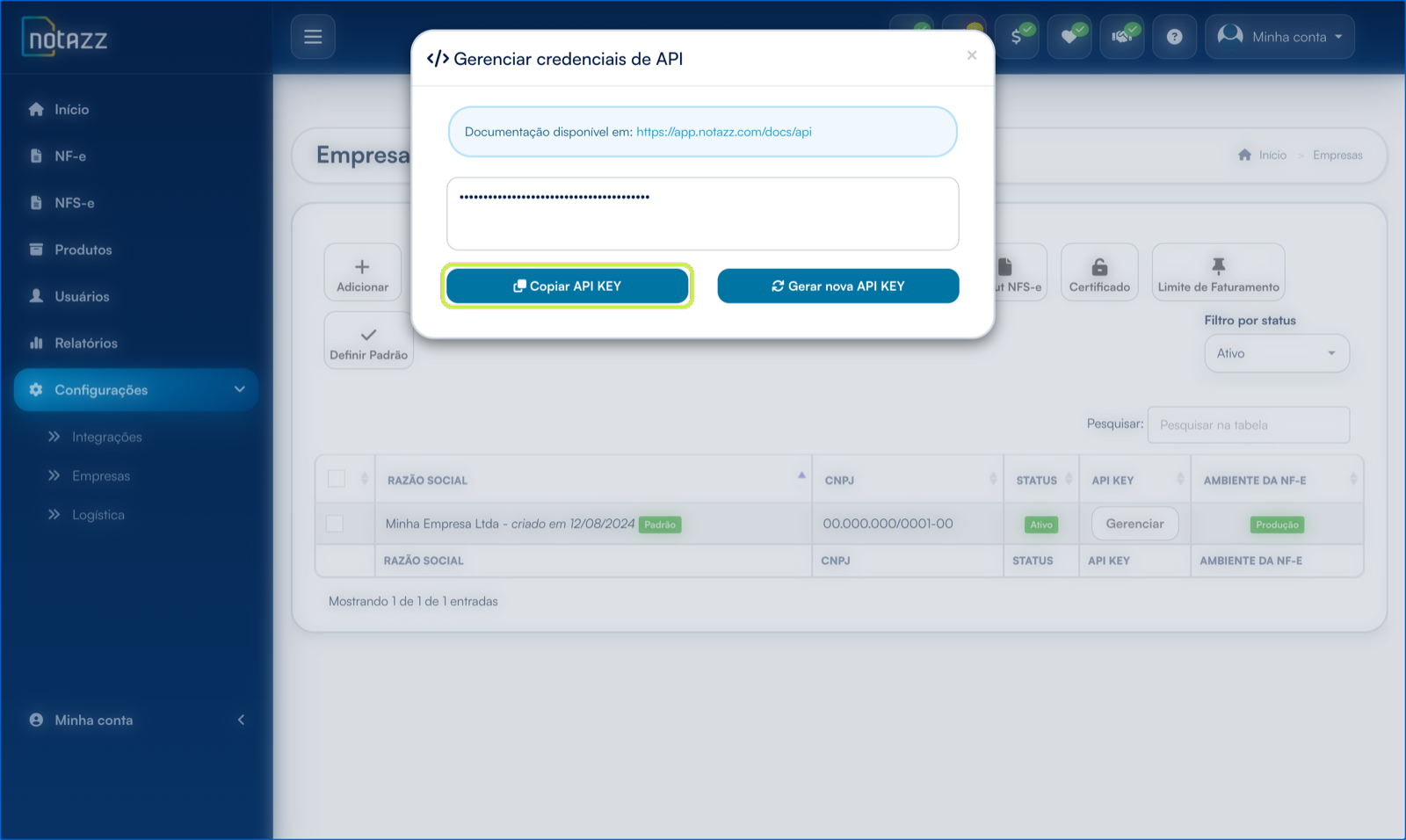
Task: Sort table by API KEY column header
Action: click(x=1134, y=480)
